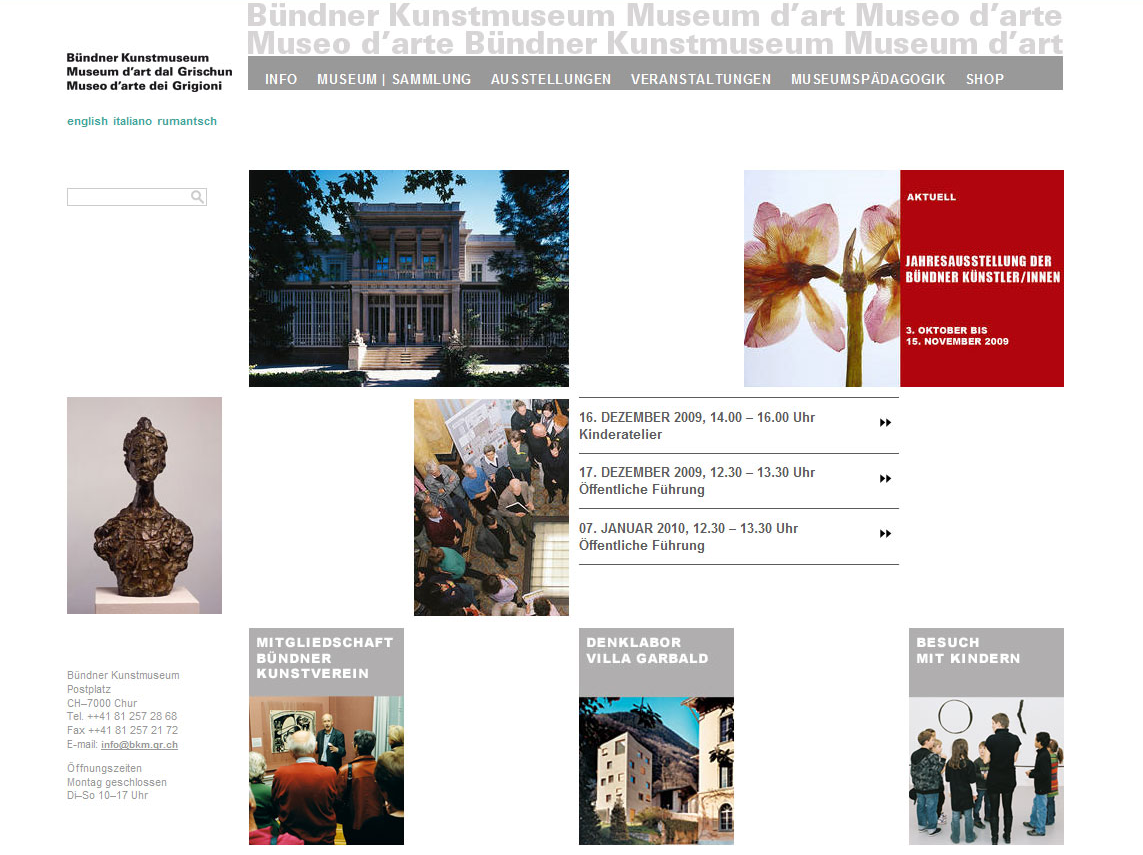The image size is (1143, 855).
Task: Open Museum | Sammlung menu item
Action: tap(394, 79)
